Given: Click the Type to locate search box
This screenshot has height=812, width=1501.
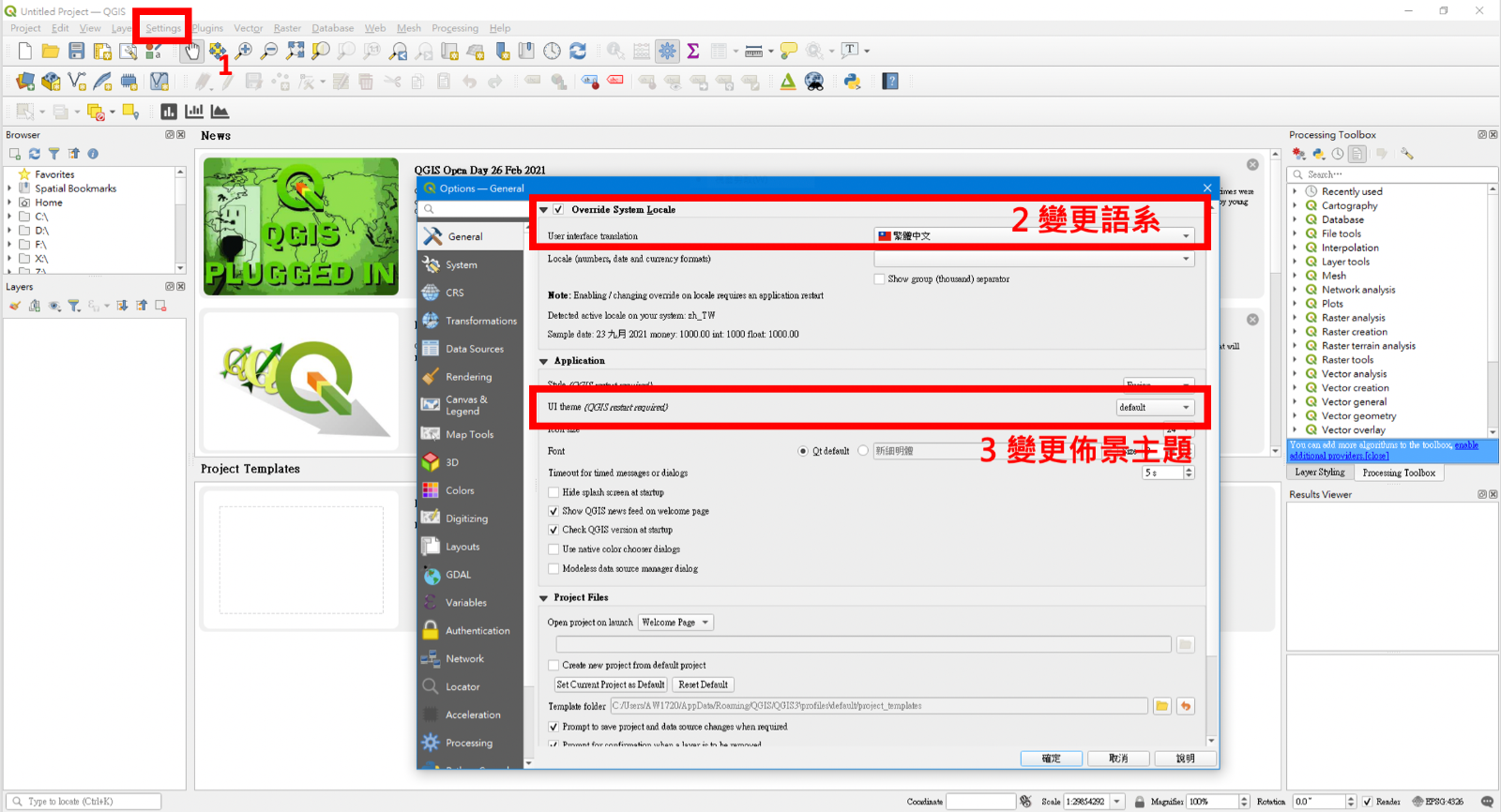Looking at the screenshot, I should (x=84, y=802).
